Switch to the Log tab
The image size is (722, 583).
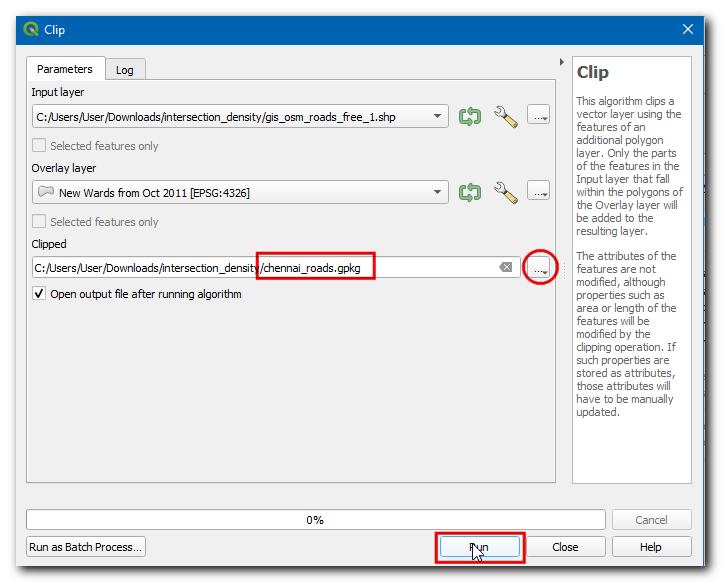tap(125, 70)
